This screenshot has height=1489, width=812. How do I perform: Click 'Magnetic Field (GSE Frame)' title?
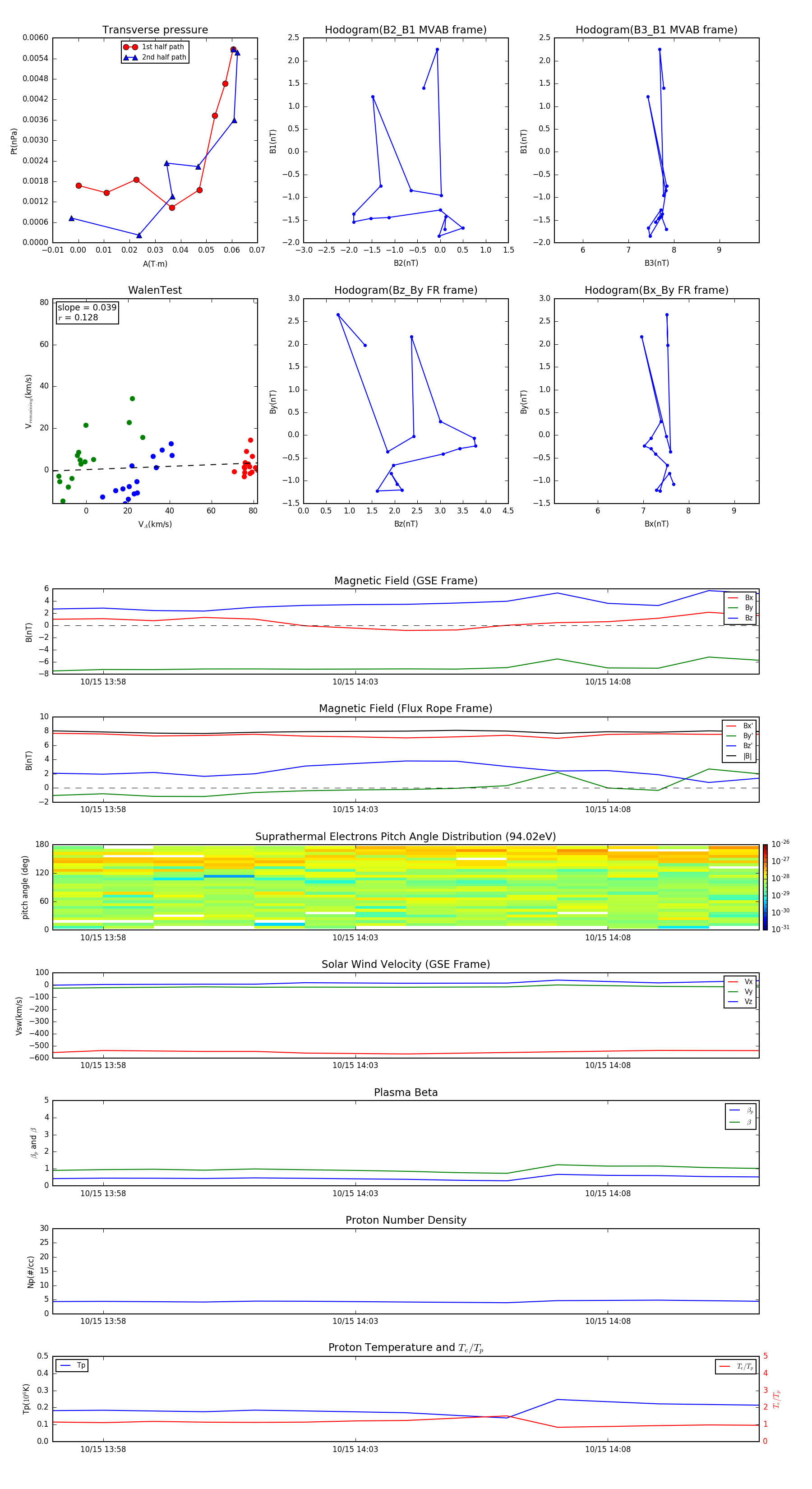point(406,581)
